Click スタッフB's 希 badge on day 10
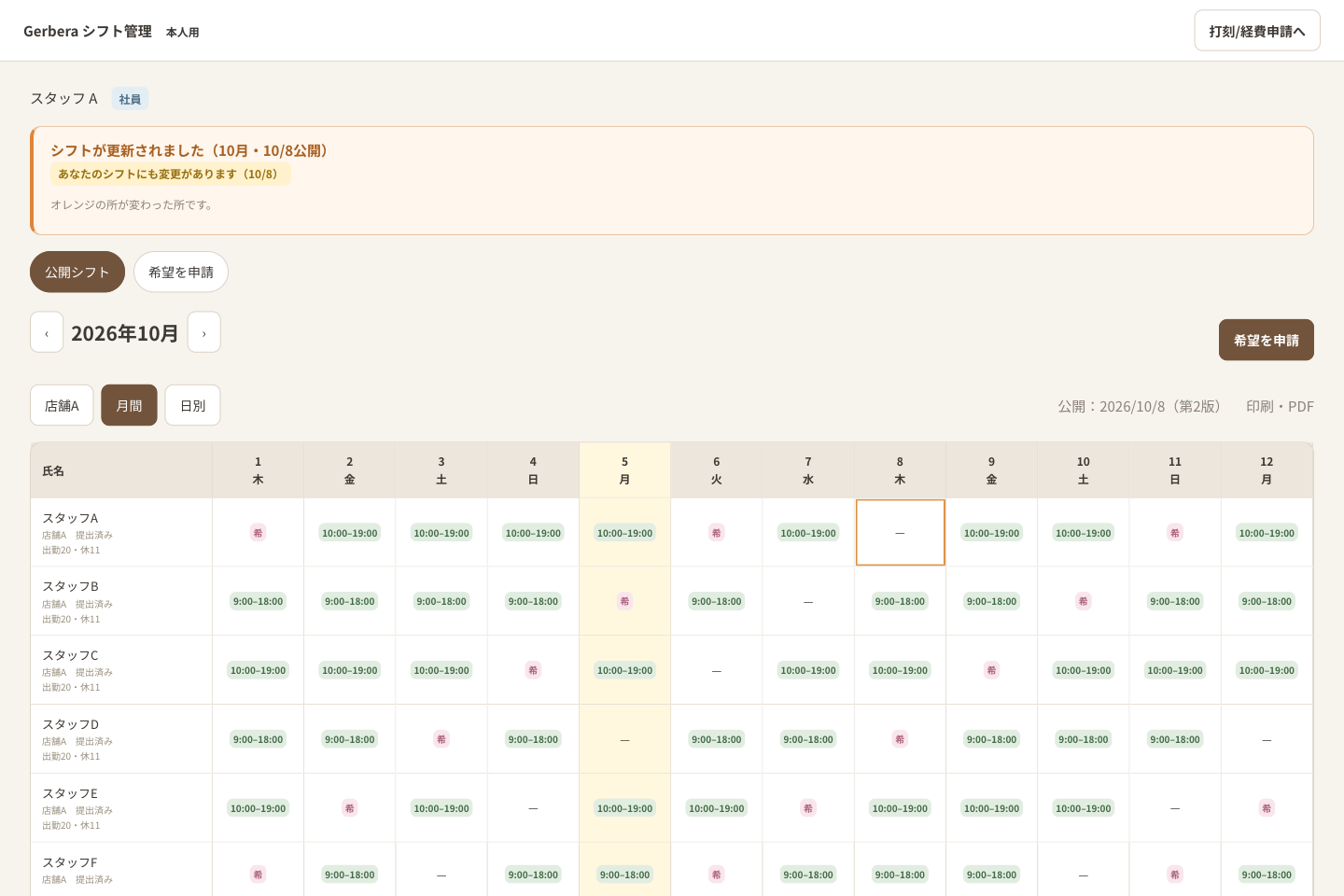1344x896 pixels. (1084, 601)
